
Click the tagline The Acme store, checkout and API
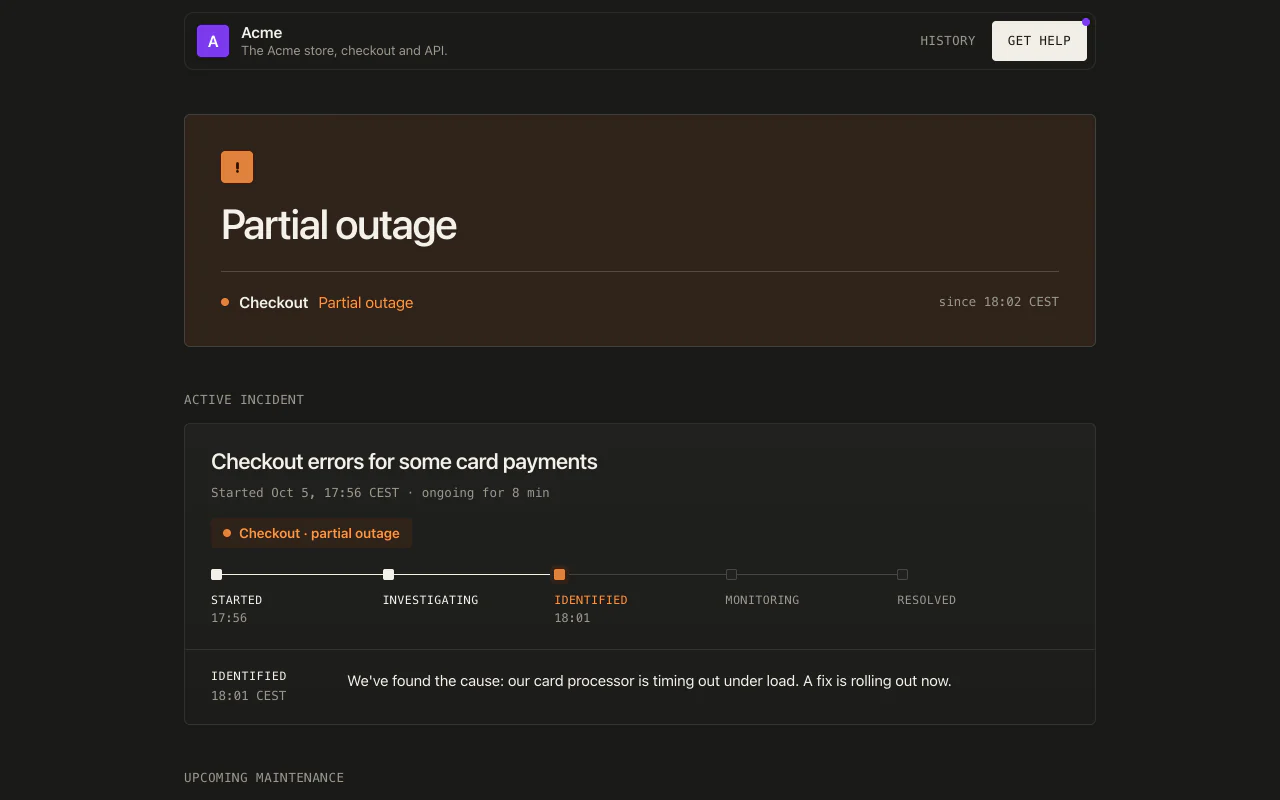coord(344,50)
